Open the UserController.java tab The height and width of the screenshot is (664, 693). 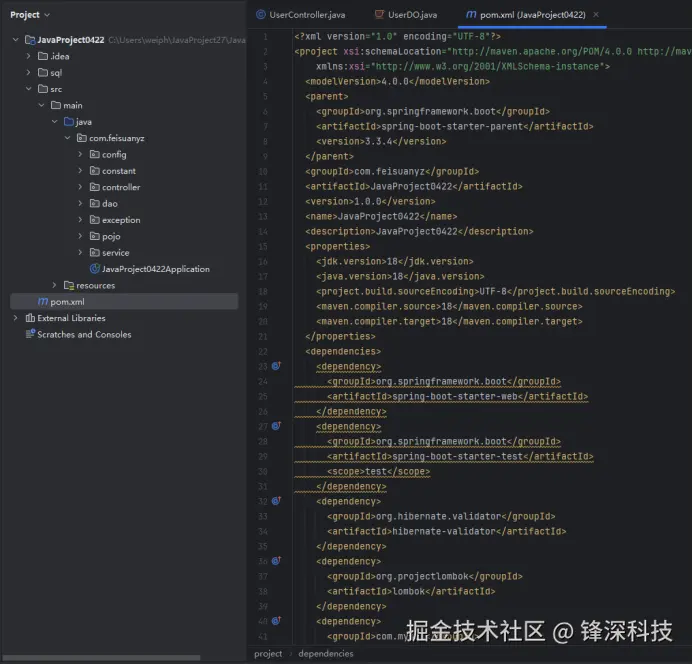[x=301, y=15]
